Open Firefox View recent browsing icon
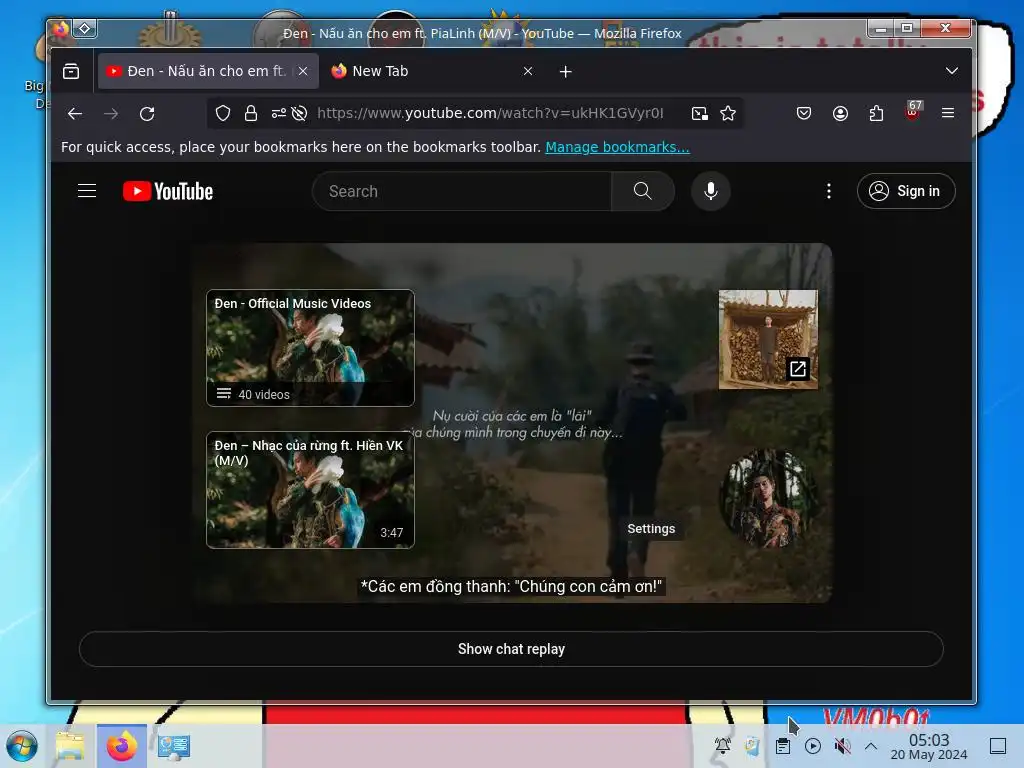1024x768 pixels. pyautogui.click(x=71, y=71)
